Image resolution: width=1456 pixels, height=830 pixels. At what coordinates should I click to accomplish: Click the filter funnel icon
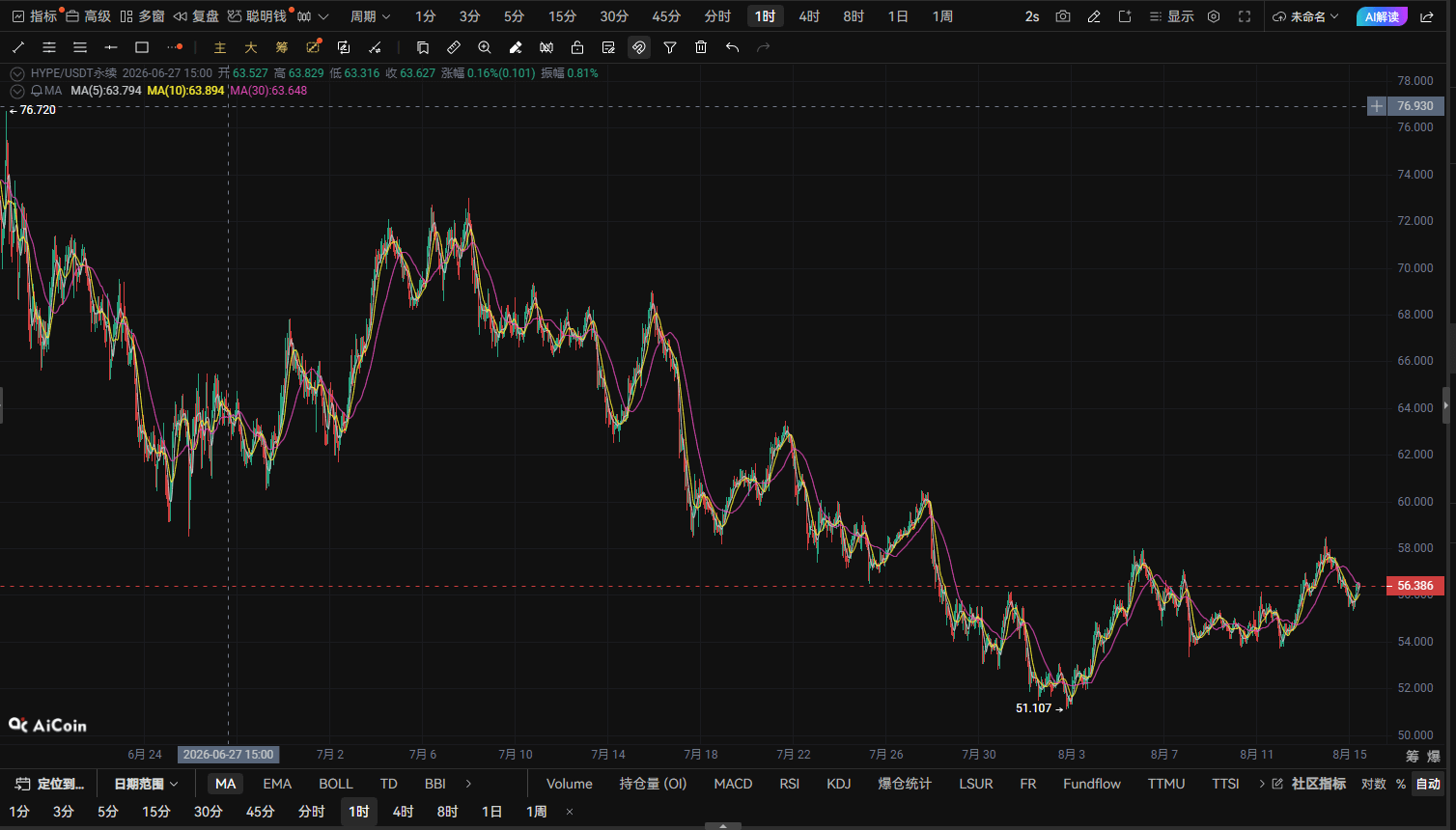[x=670, y=47]
